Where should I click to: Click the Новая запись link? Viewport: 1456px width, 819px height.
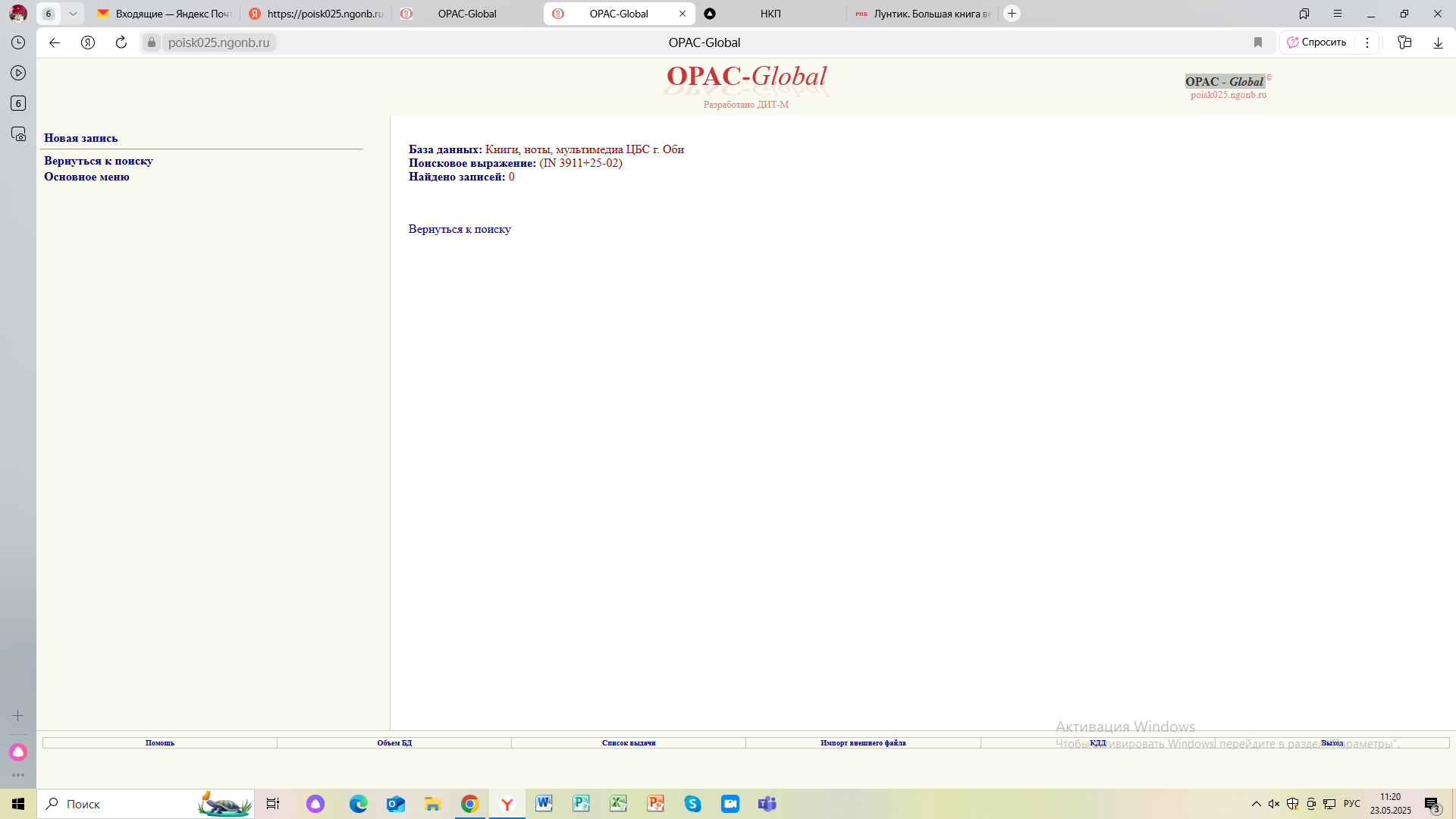[80, 138]
